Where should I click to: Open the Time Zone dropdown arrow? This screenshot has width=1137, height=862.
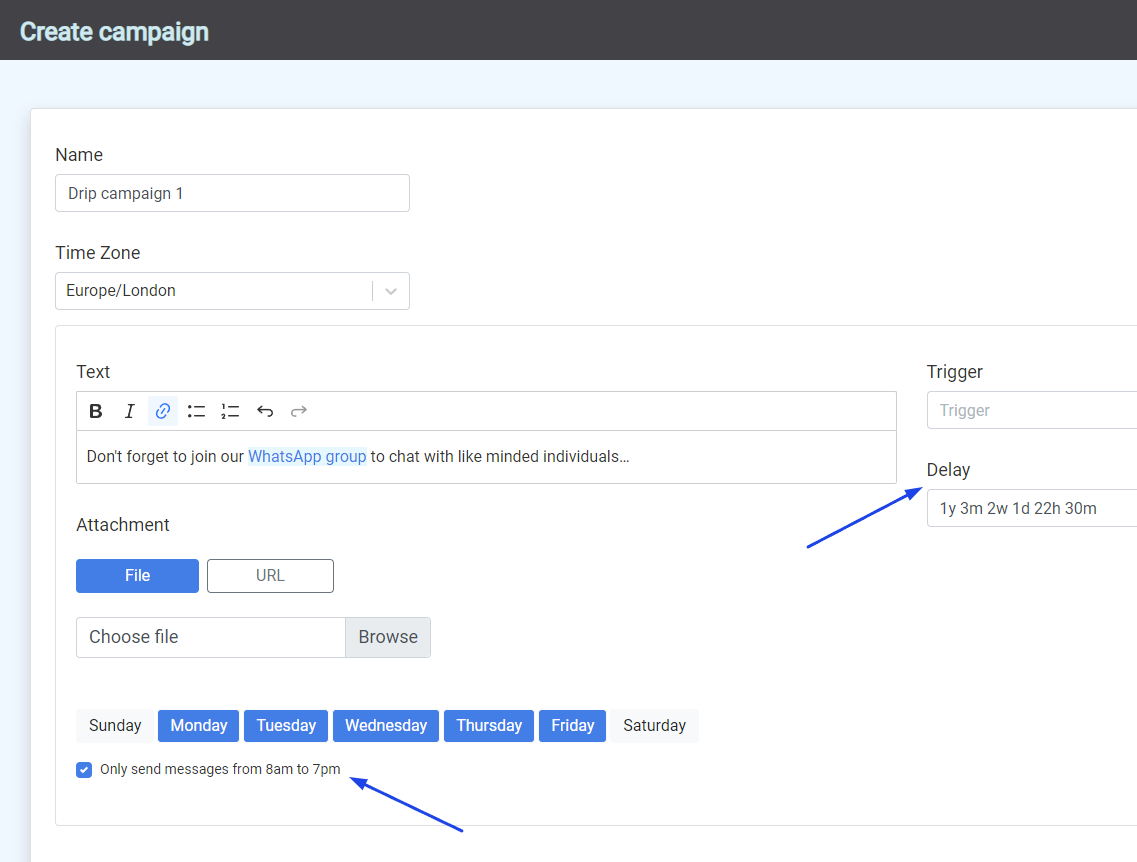pos(390,290)
